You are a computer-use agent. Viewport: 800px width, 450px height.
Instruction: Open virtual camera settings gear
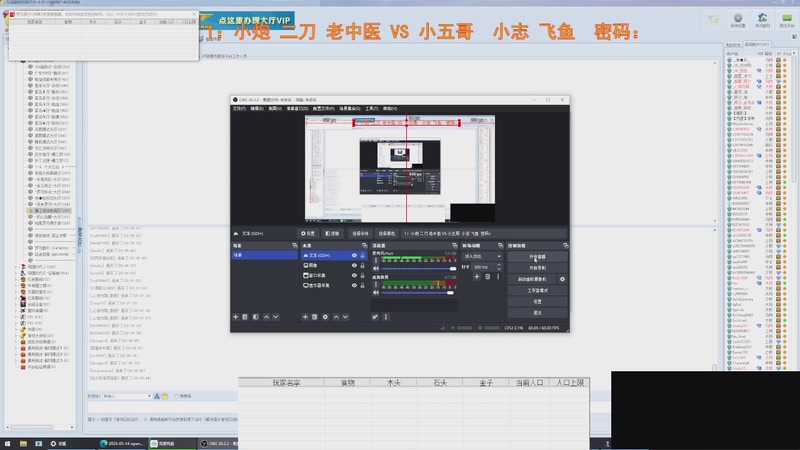point(562,279)
